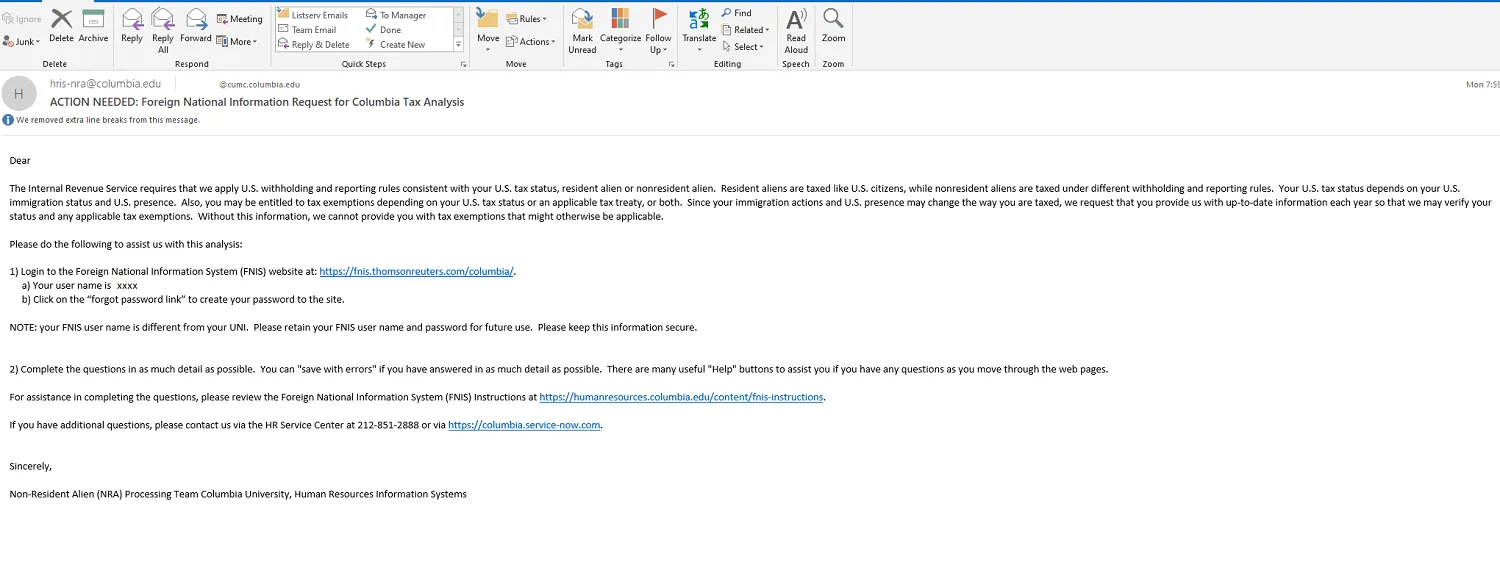Run the Reply & Delete quick step
1500x565 pixels.
(x=313, y=45)
